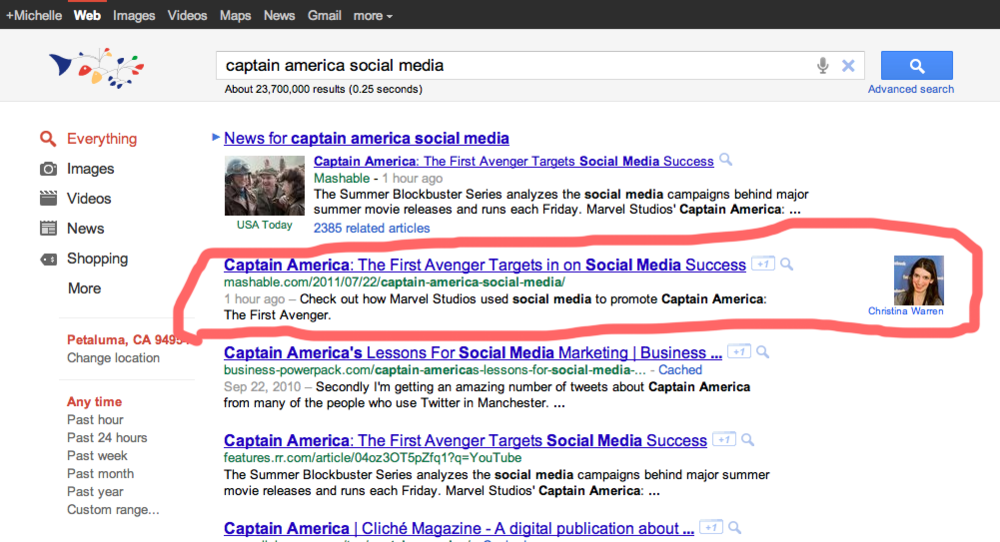Filter results to Past 24 hours
The image size is (1000, 542).
107,437
